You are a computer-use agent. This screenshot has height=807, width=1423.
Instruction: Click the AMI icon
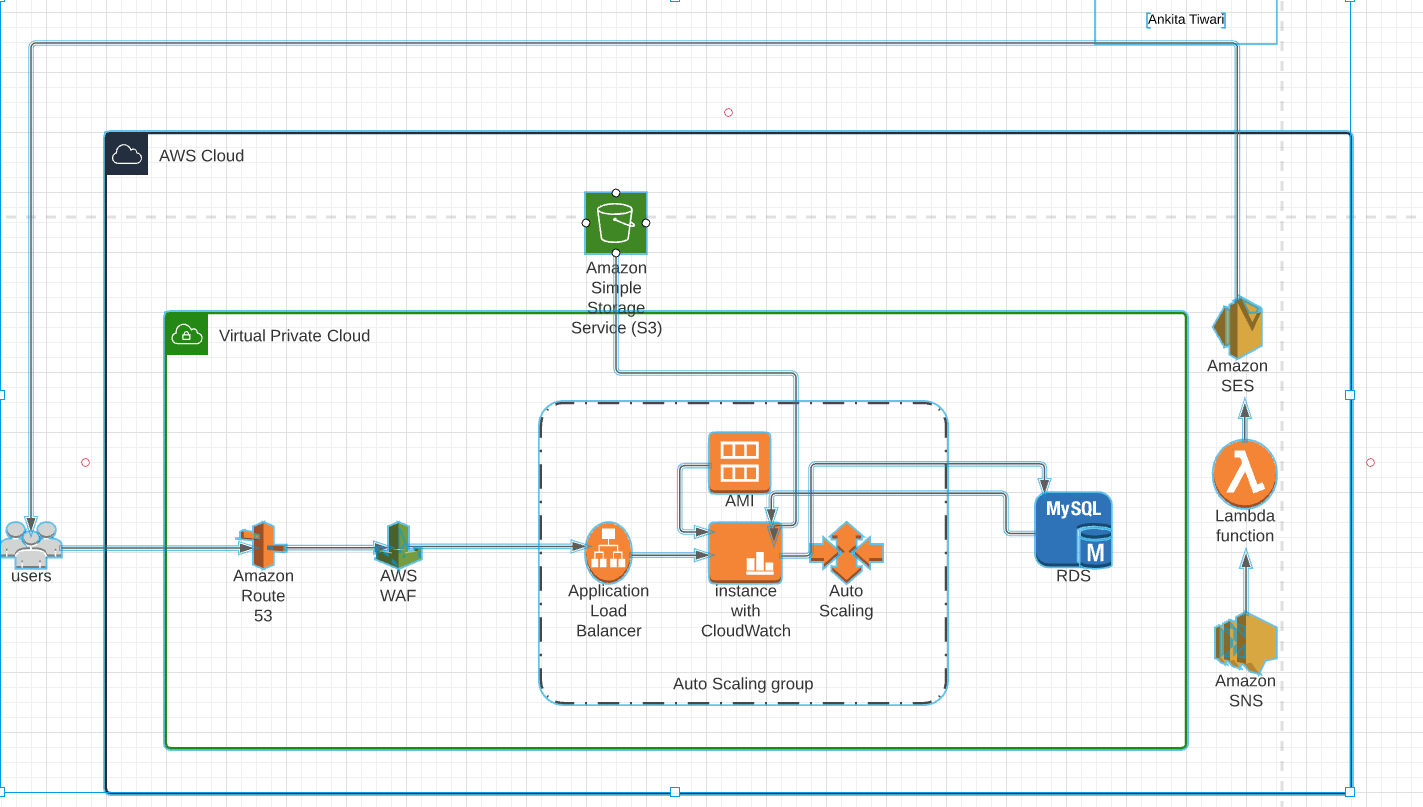point(739,462)
